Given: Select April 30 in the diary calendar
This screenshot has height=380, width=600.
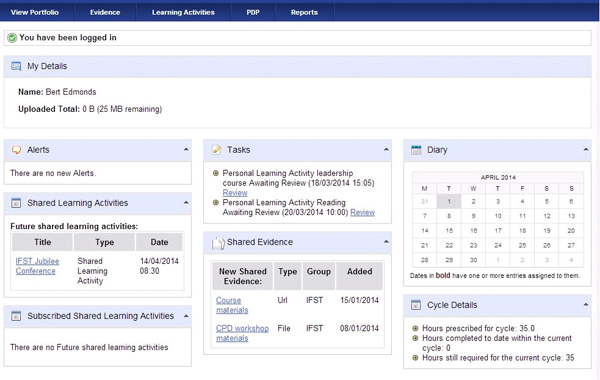Looking at the screenshot, I should 473,260.
